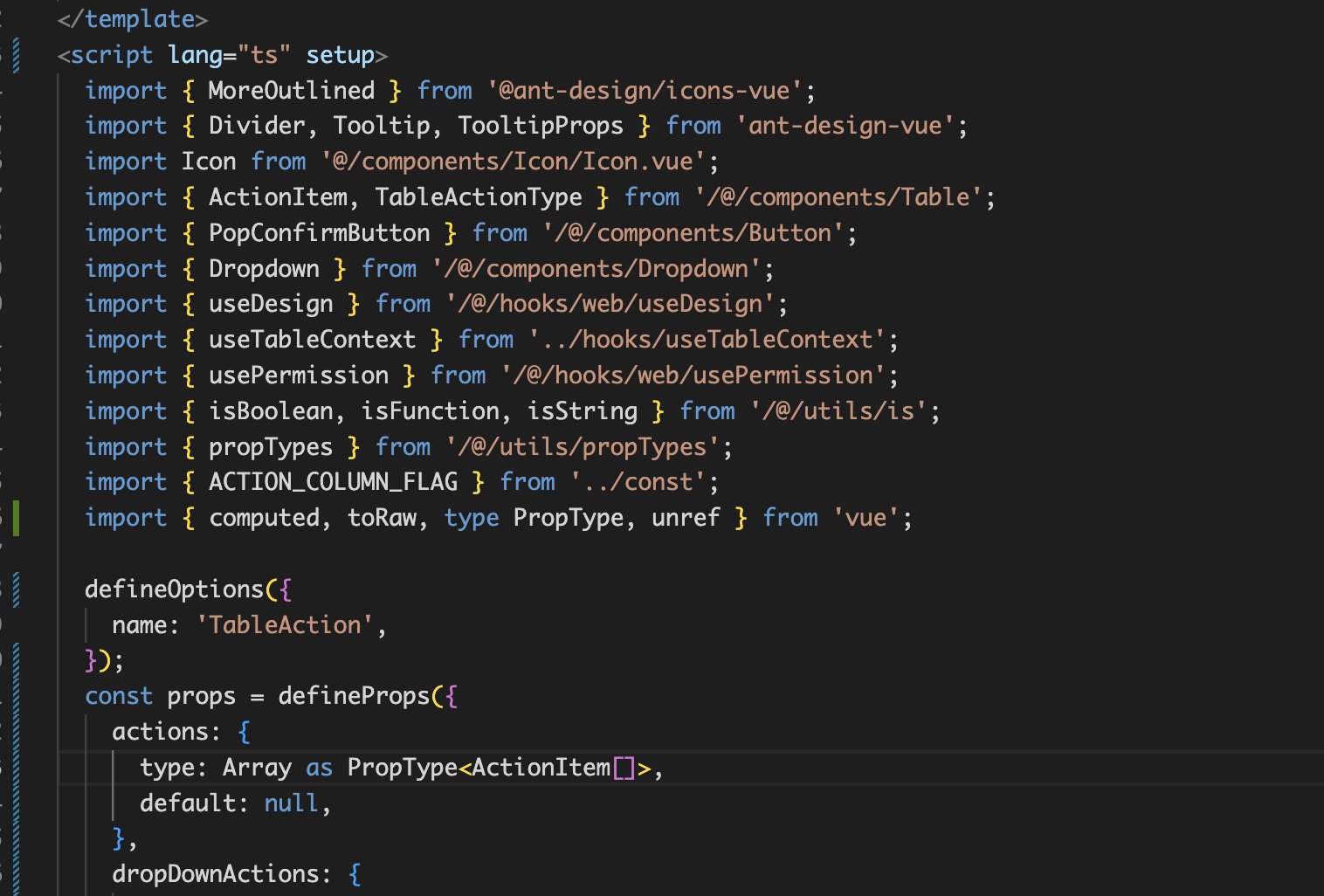Select the PropType generic in the actions type
The image size is (1324, 896).
pos(402,767)
